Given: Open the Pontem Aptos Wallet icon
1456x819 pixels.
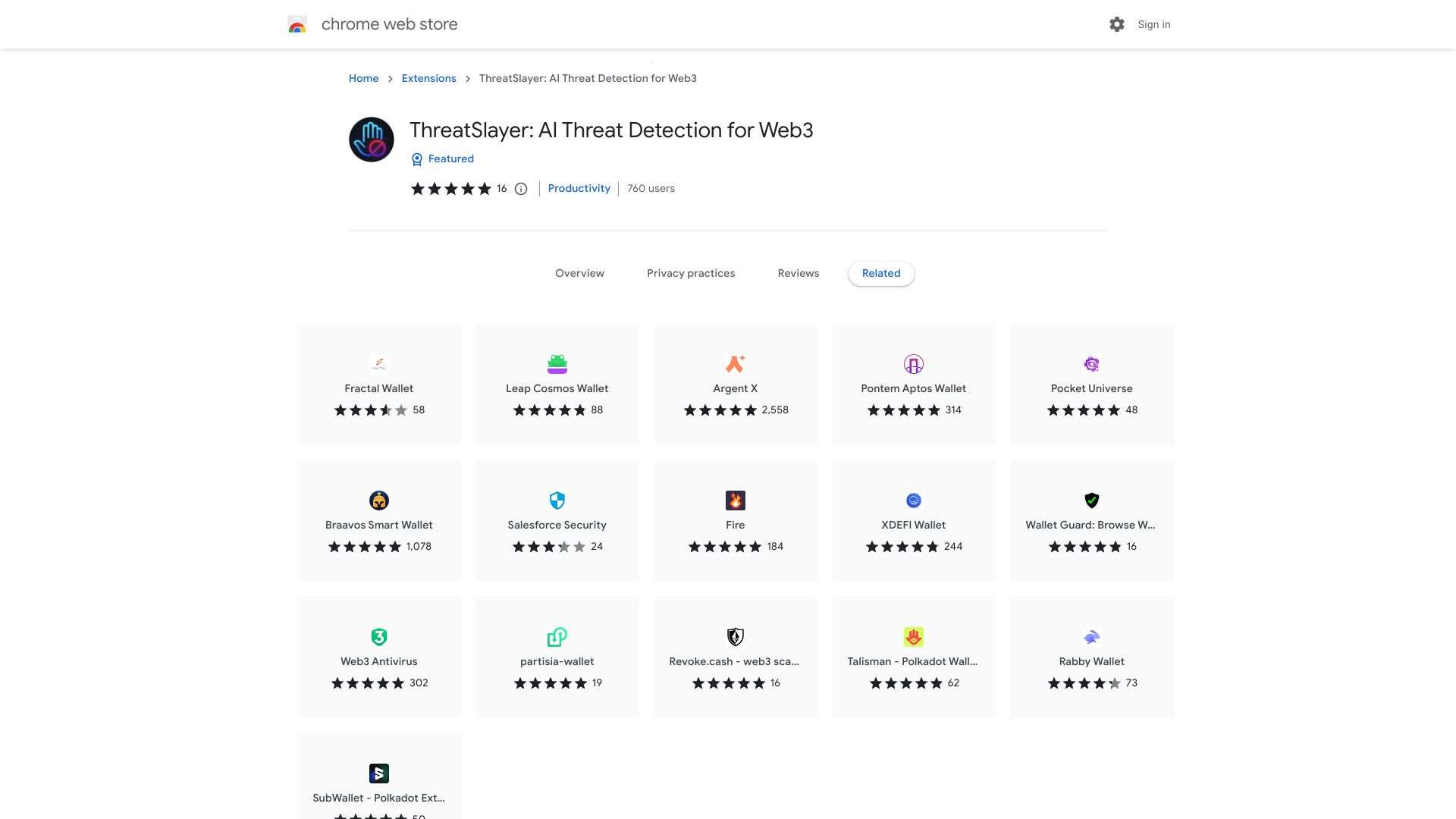Looking at the screenshot, I should [x=913, y=364].
